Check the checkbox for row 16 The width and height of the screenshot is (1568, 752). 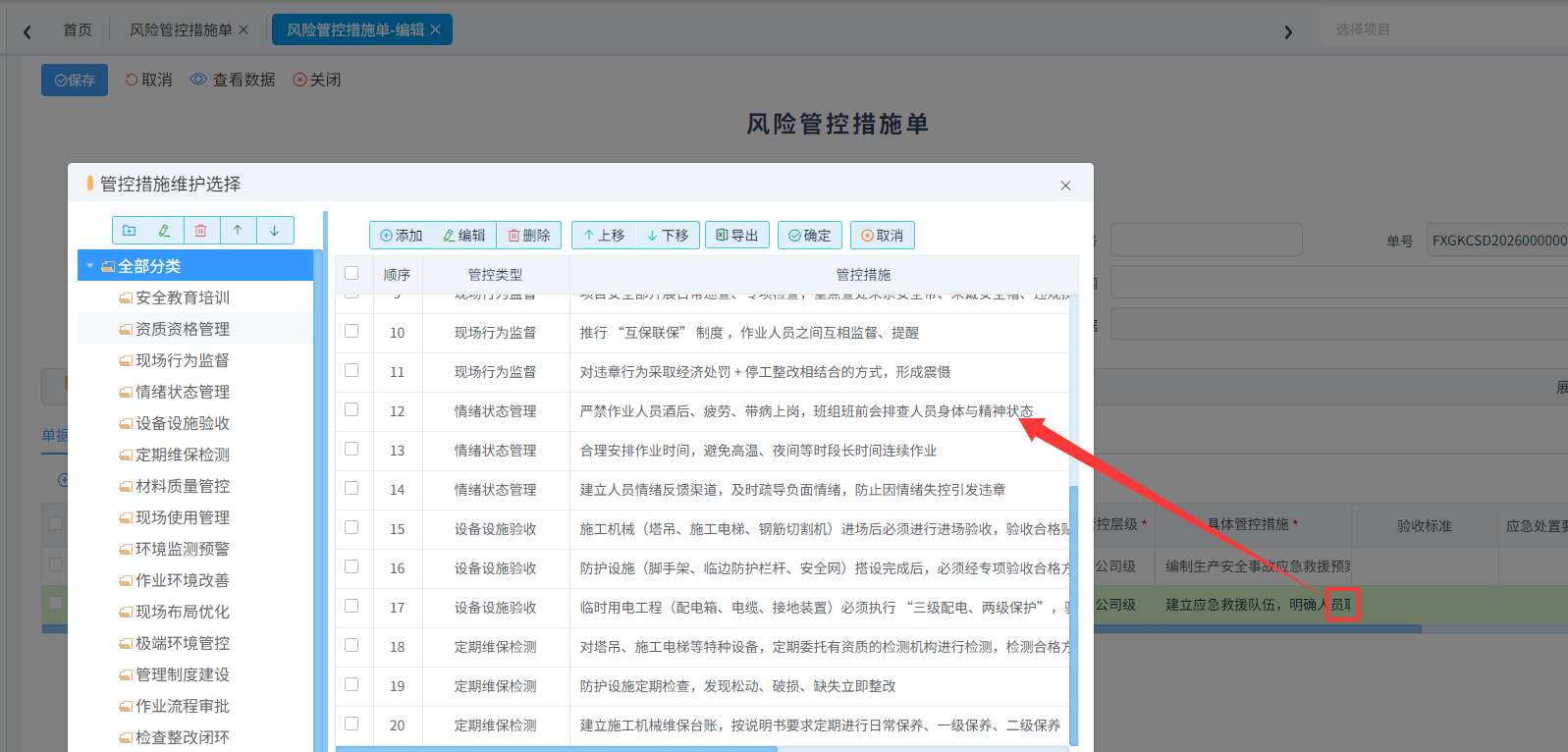click(x=351, y=567)
